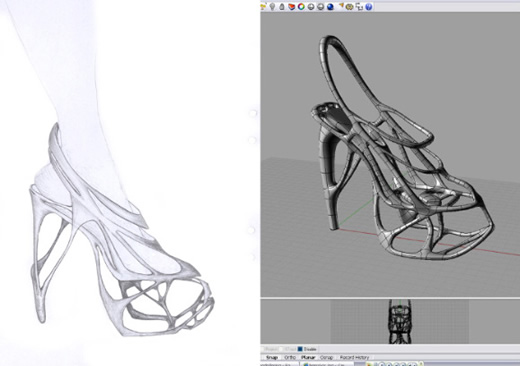This screenshot has width=520, height=366.
Task: Open the color wheel icon
Action: pyautogui.click(x=301, y=6)
